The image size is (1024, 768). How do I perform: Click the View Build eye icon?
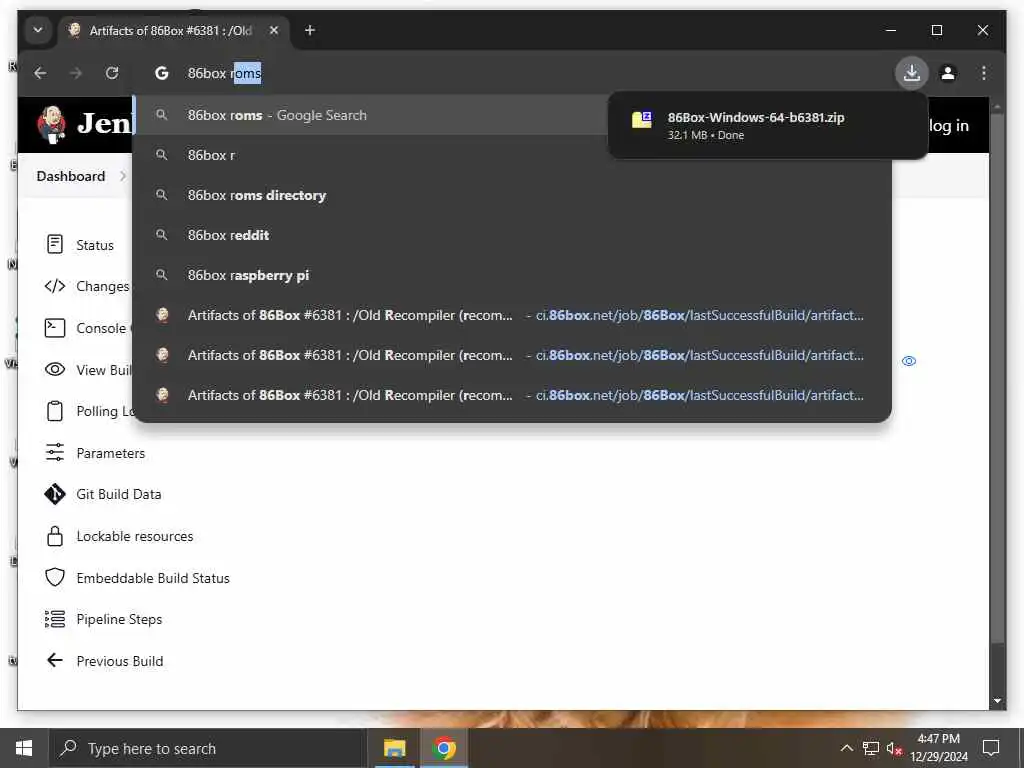(x=55, y=370)
